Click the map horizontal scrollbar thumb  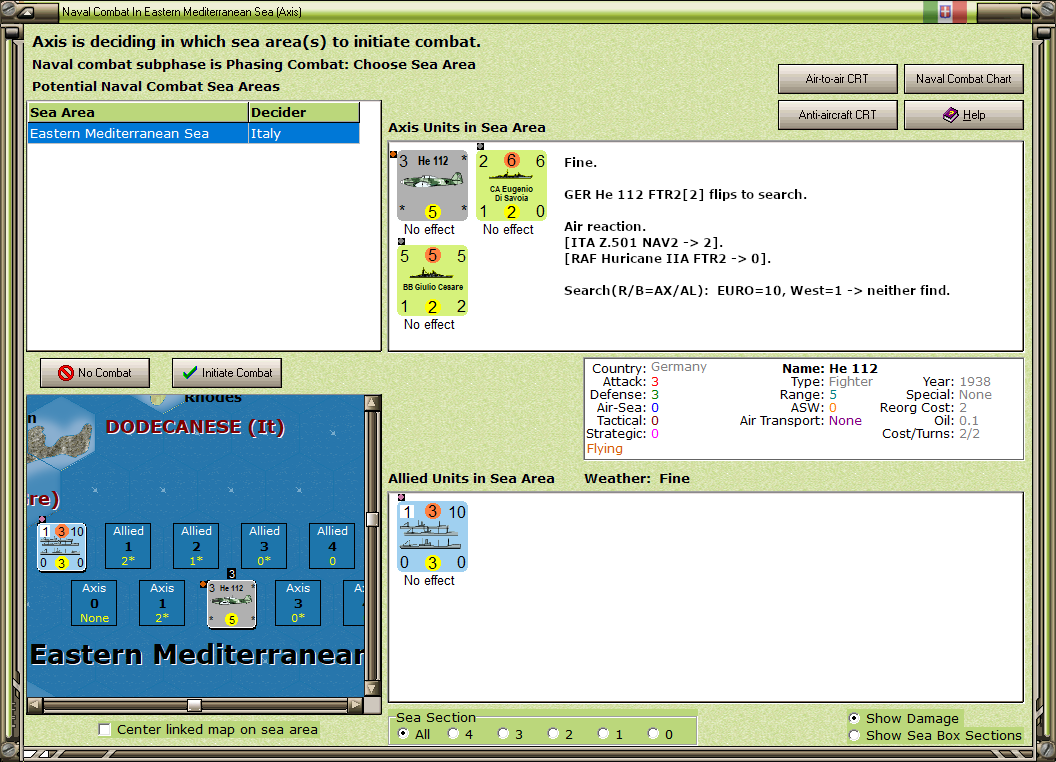(x=194, y=705)
